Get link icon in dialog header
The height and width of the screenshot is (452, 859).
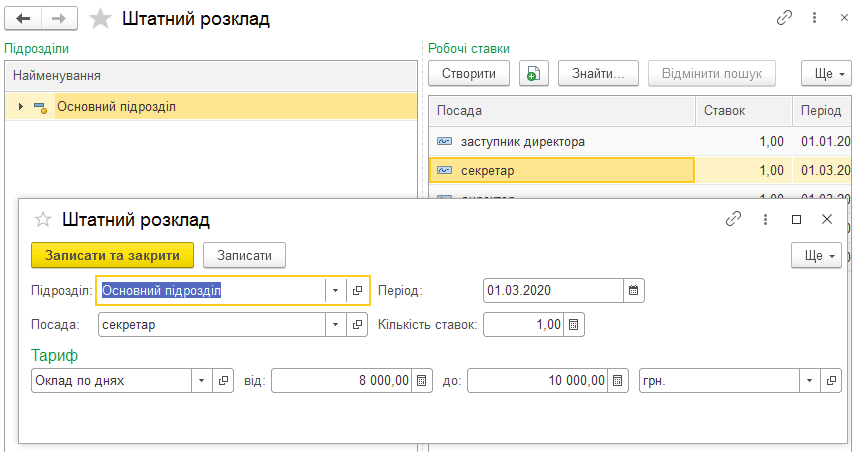pos(734,219)
